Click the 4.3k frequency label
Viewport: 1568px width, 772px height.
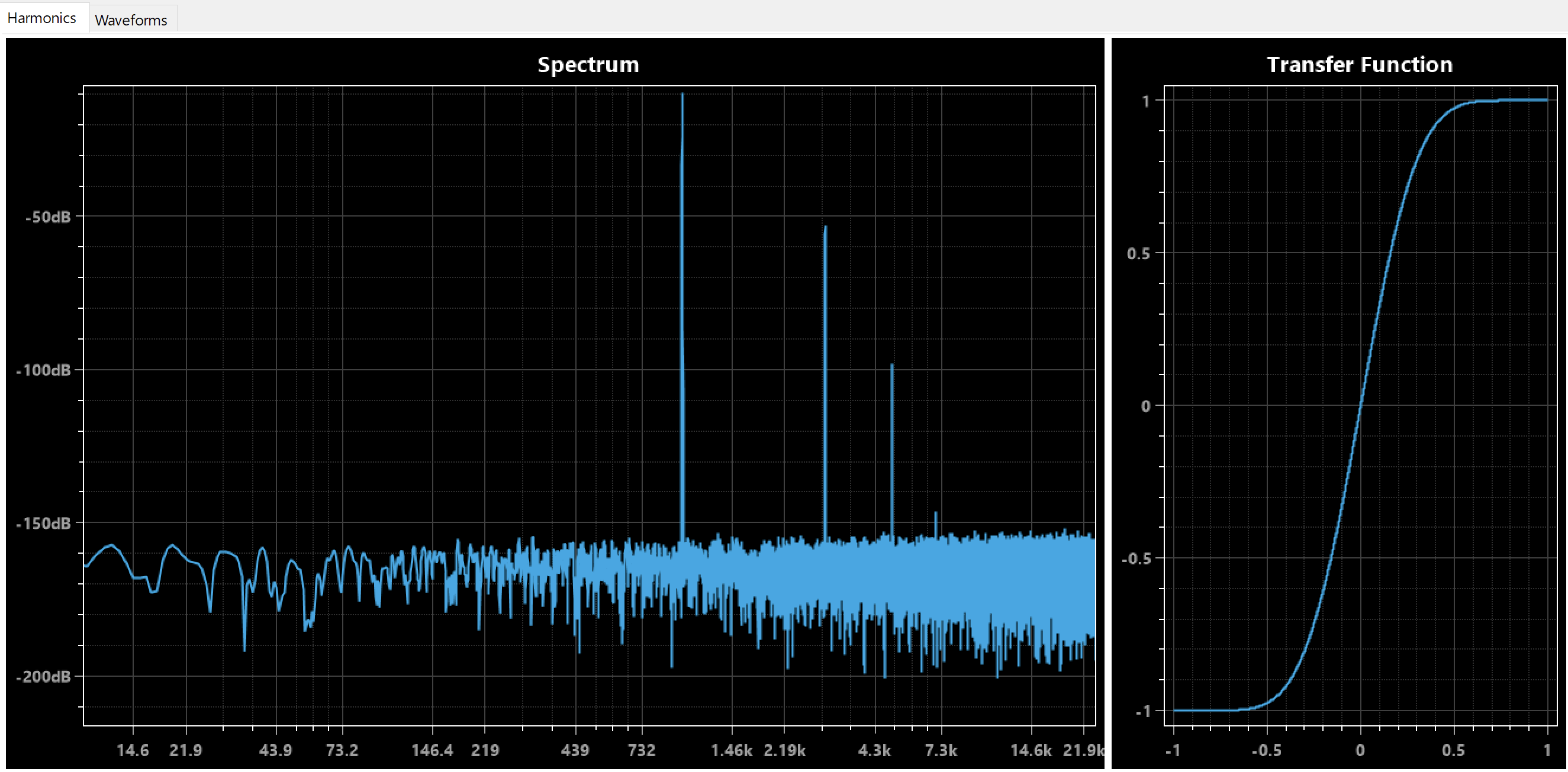pos(875,750)
